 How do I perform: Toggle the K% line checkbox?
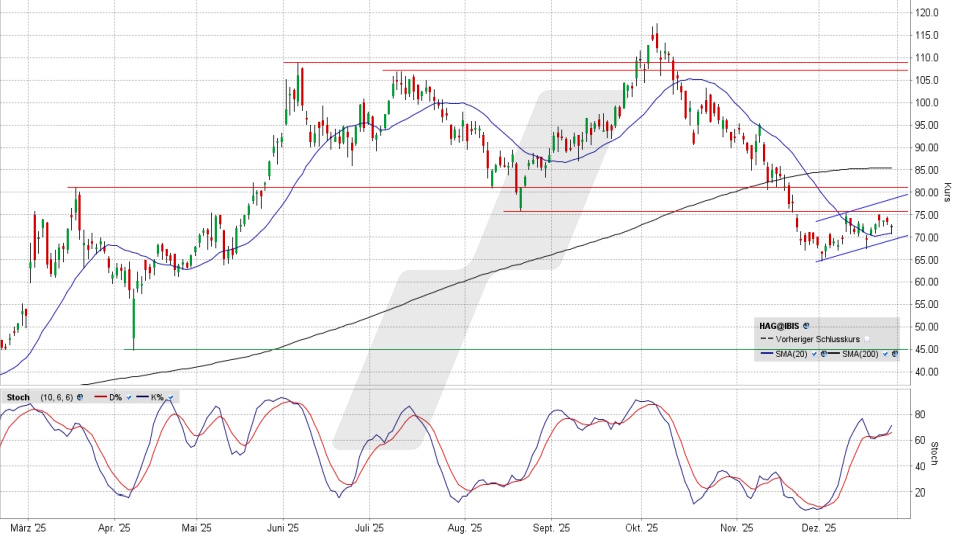[170, 397]
